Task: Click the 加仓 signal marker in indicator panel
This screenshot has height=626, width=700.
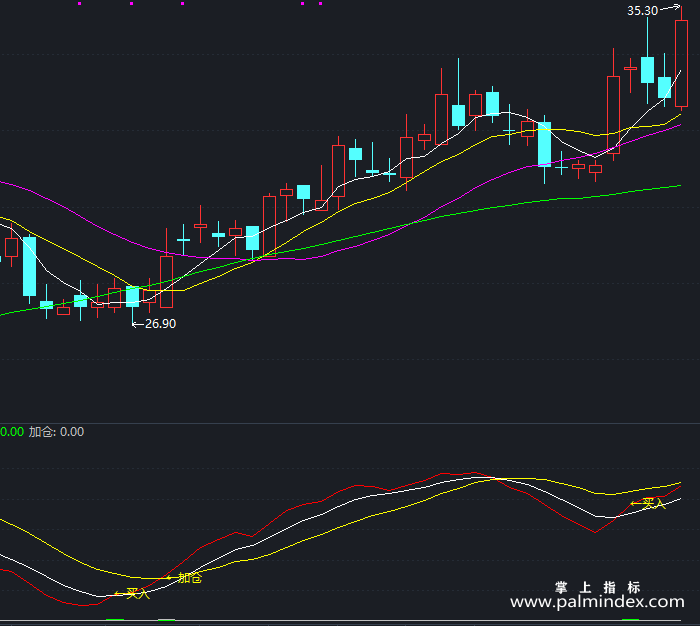Action: (x=190, y=578)
